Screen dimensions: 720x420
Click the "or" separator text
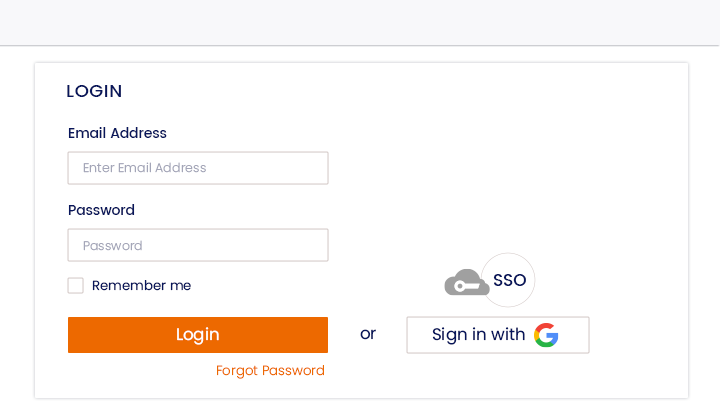[368, 334]
